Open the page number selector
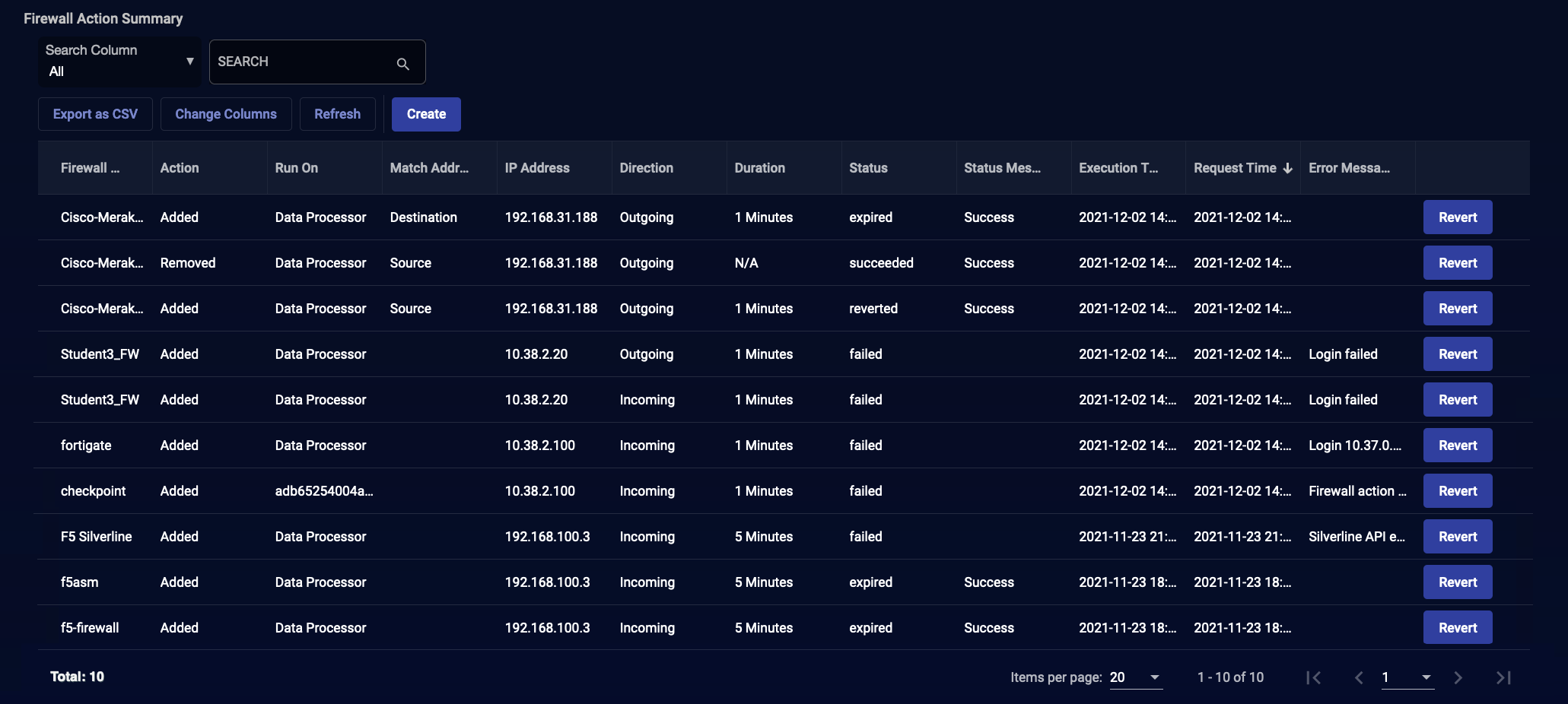The image size is (1568, 704). [x=1407, y=677]
